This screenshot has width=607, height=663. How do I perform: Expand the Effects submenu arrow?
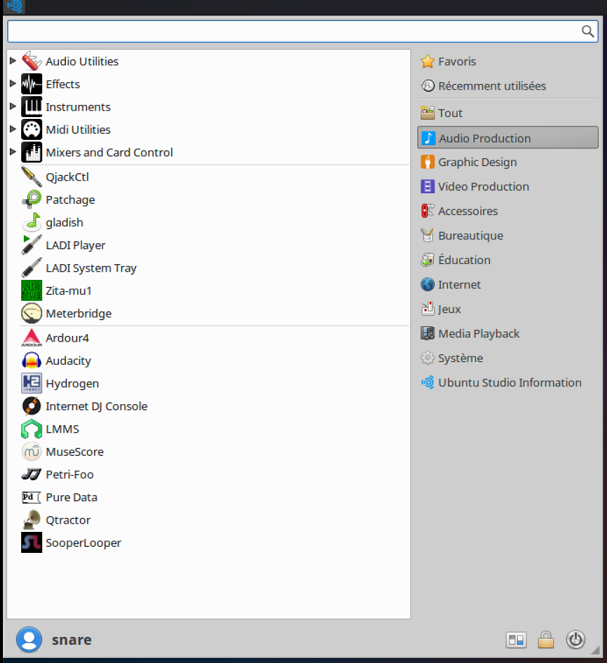click(13, 84)
